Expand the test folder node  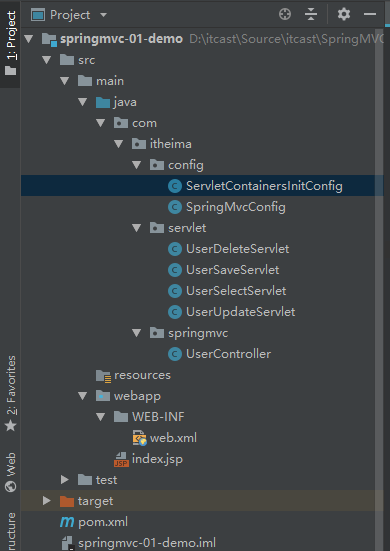point(65,480)
